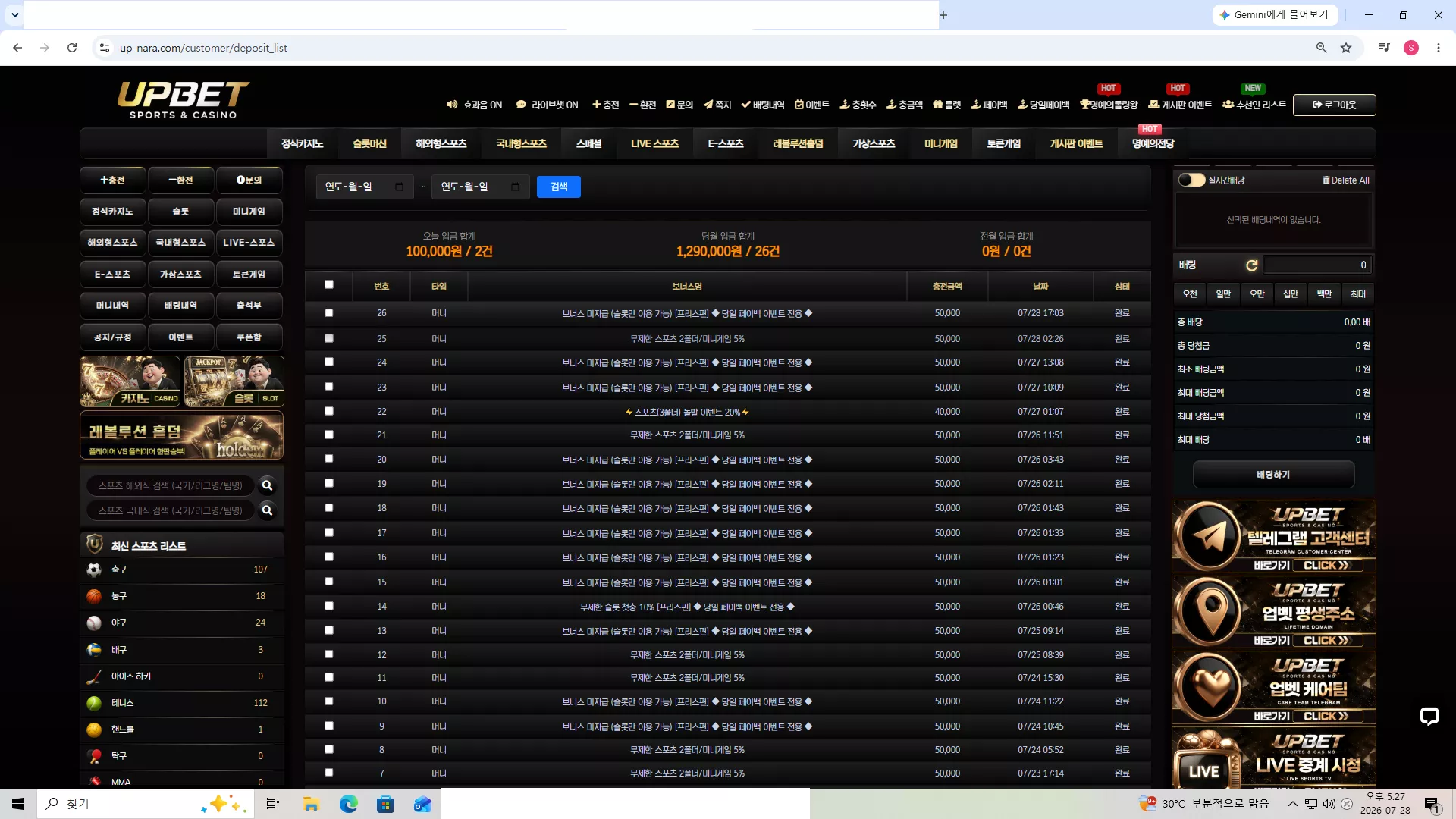Viewport: 1456px width, 819px height.
Task: Toggle the 실시간배당 switch
Action: 1191,180
